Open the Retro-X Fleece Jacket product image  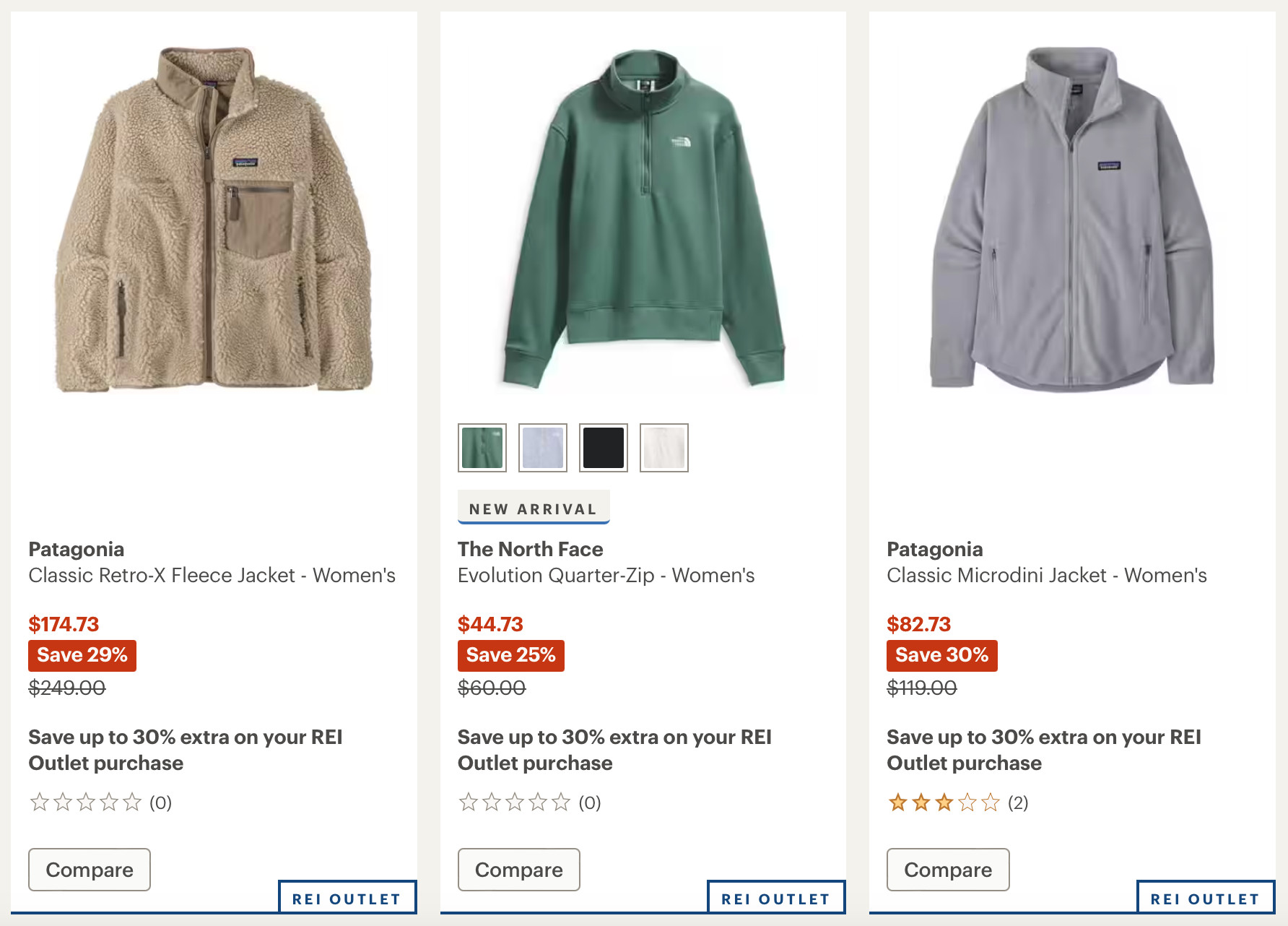[x=214, y=220]
